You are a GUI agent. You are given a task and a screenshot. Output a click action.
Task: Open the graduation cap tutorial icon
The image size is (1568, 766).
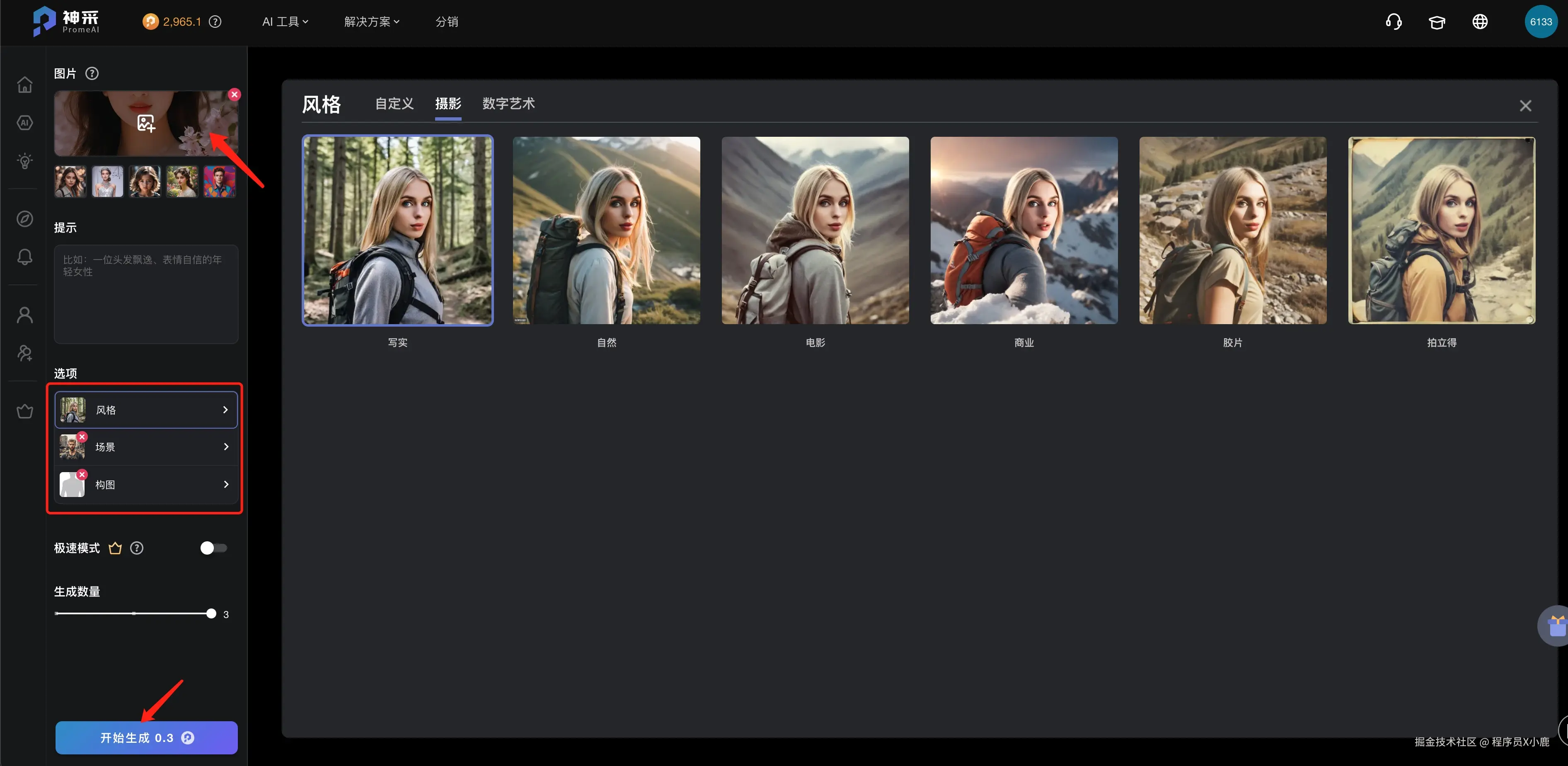click(1437, 22)
